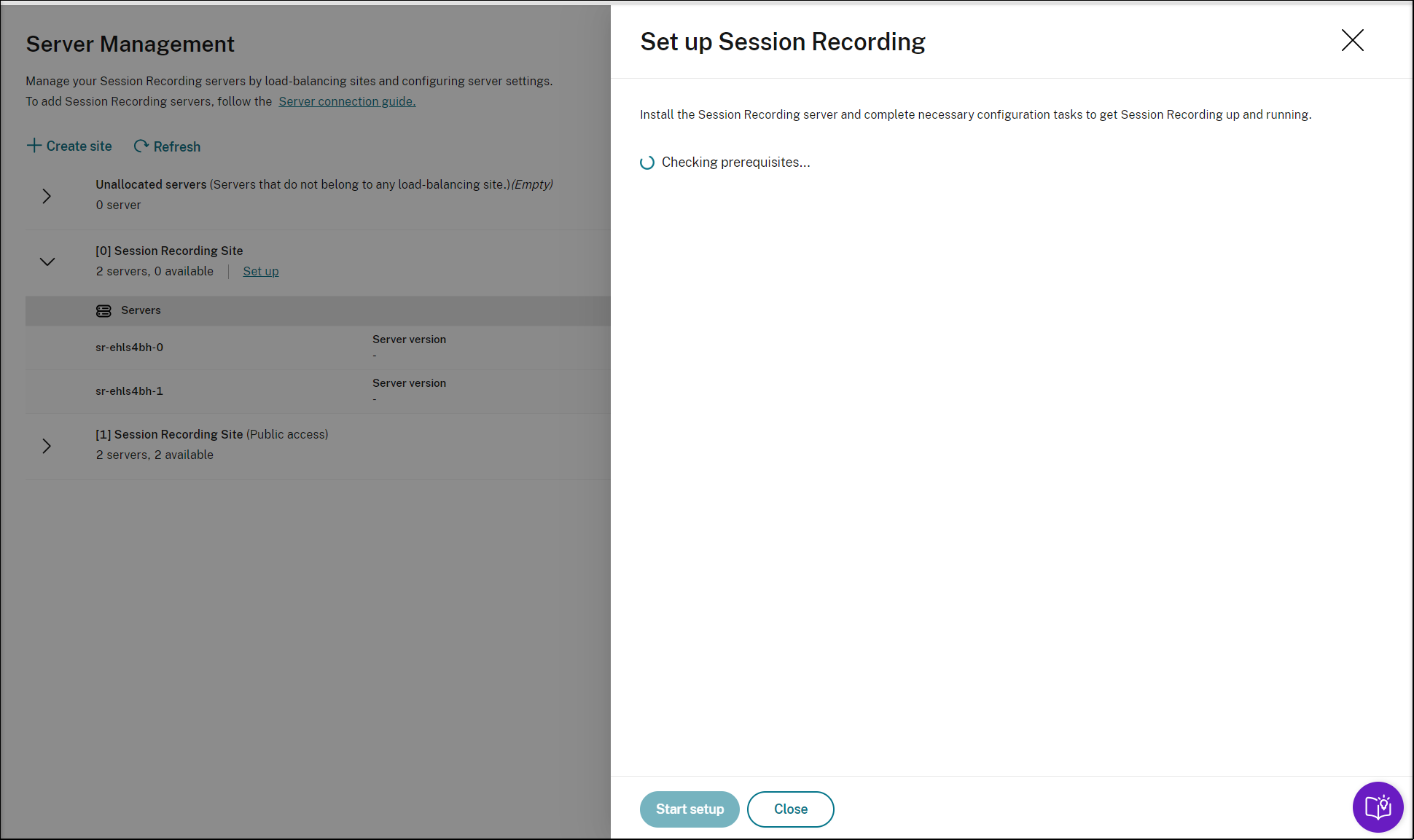The image size is (1414, 840).
Task: Close the Set up Session Recording panel
Action: 1352,40
